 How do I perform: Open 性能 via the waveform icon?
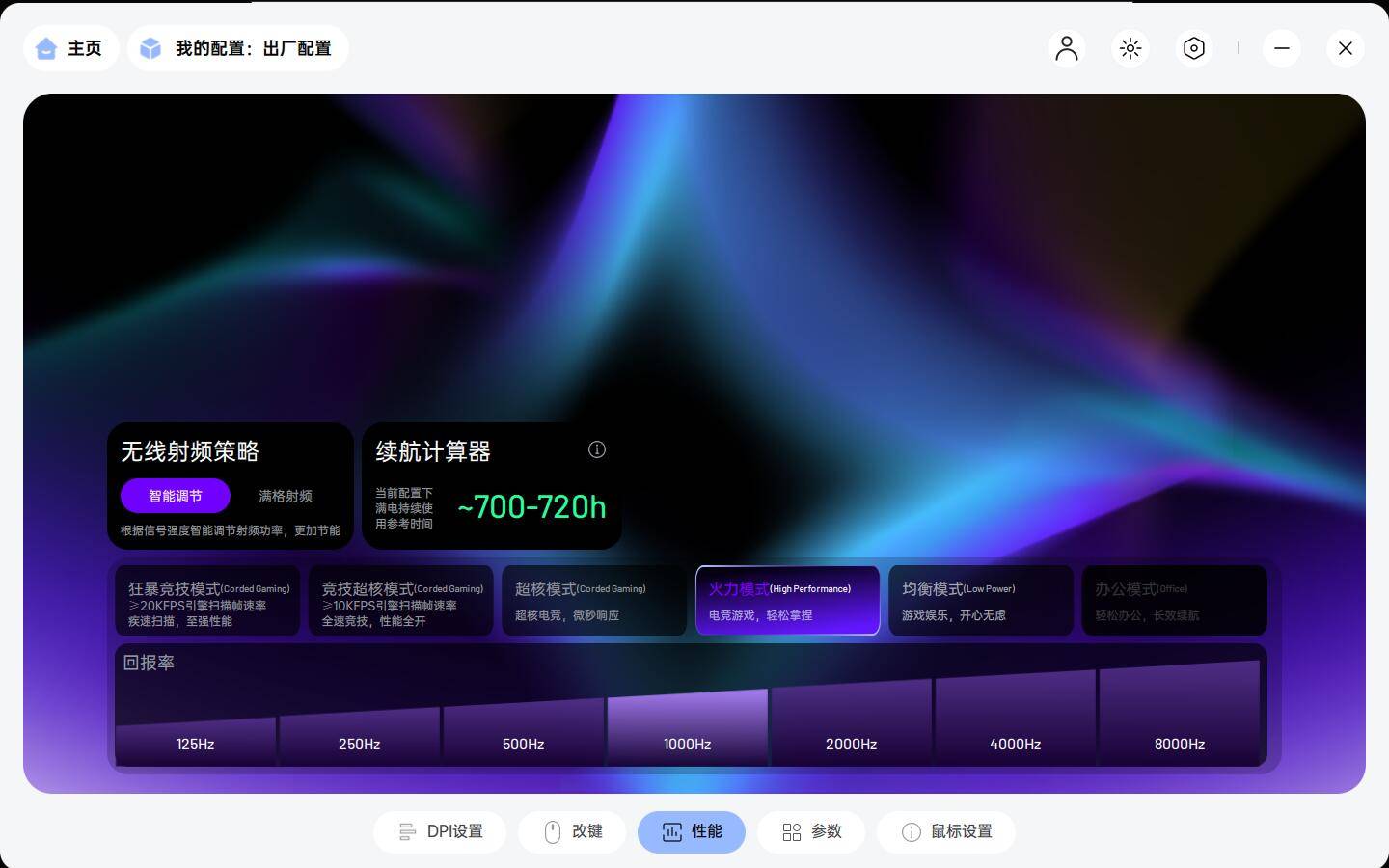[x=671, y=831]
